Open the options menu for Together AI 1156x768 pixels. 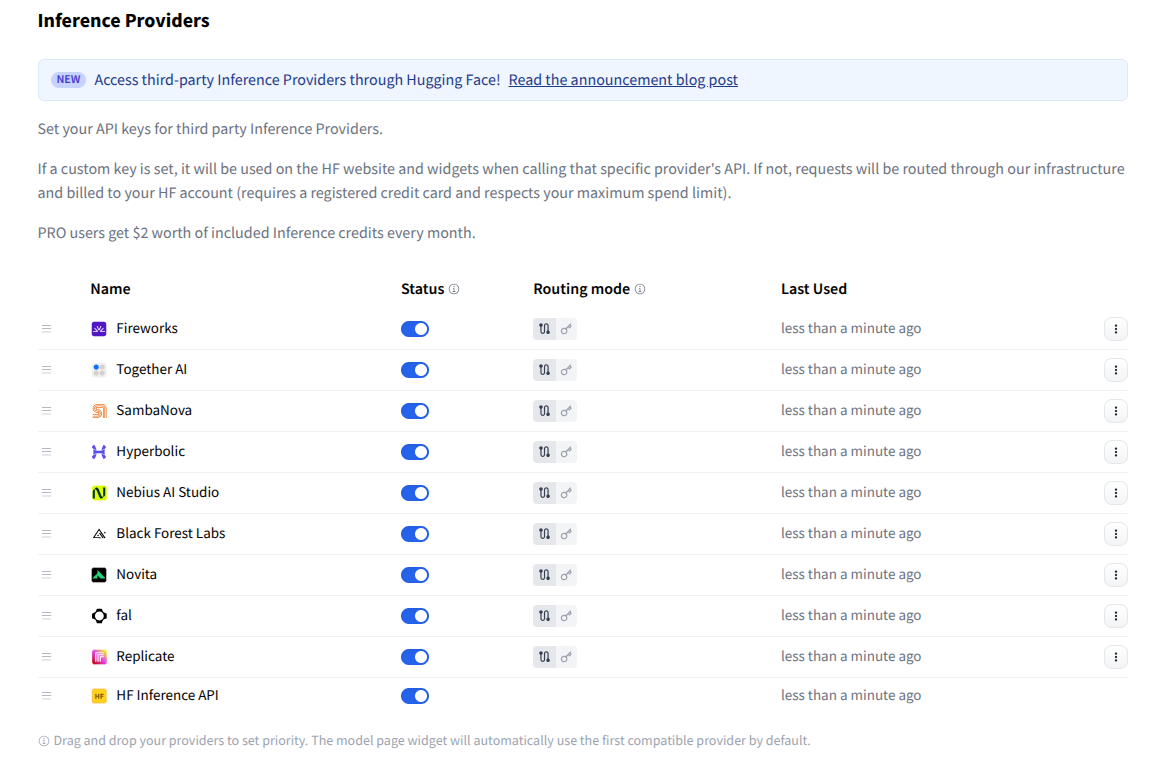(x=1116, y=369)
